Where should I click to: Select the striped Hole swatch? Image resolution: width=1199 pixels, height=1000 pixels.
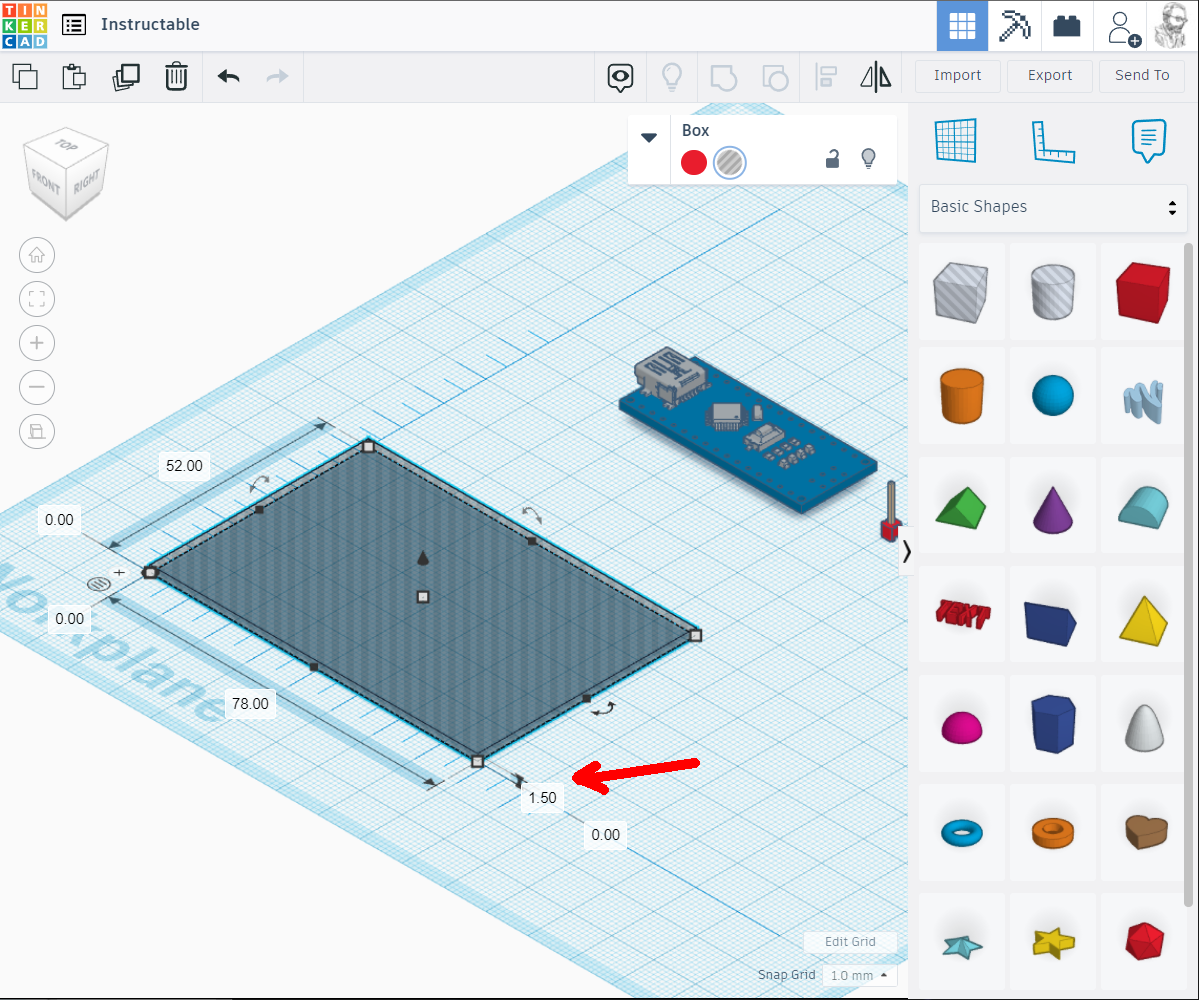pyautogui.click(x=729, y=163)
